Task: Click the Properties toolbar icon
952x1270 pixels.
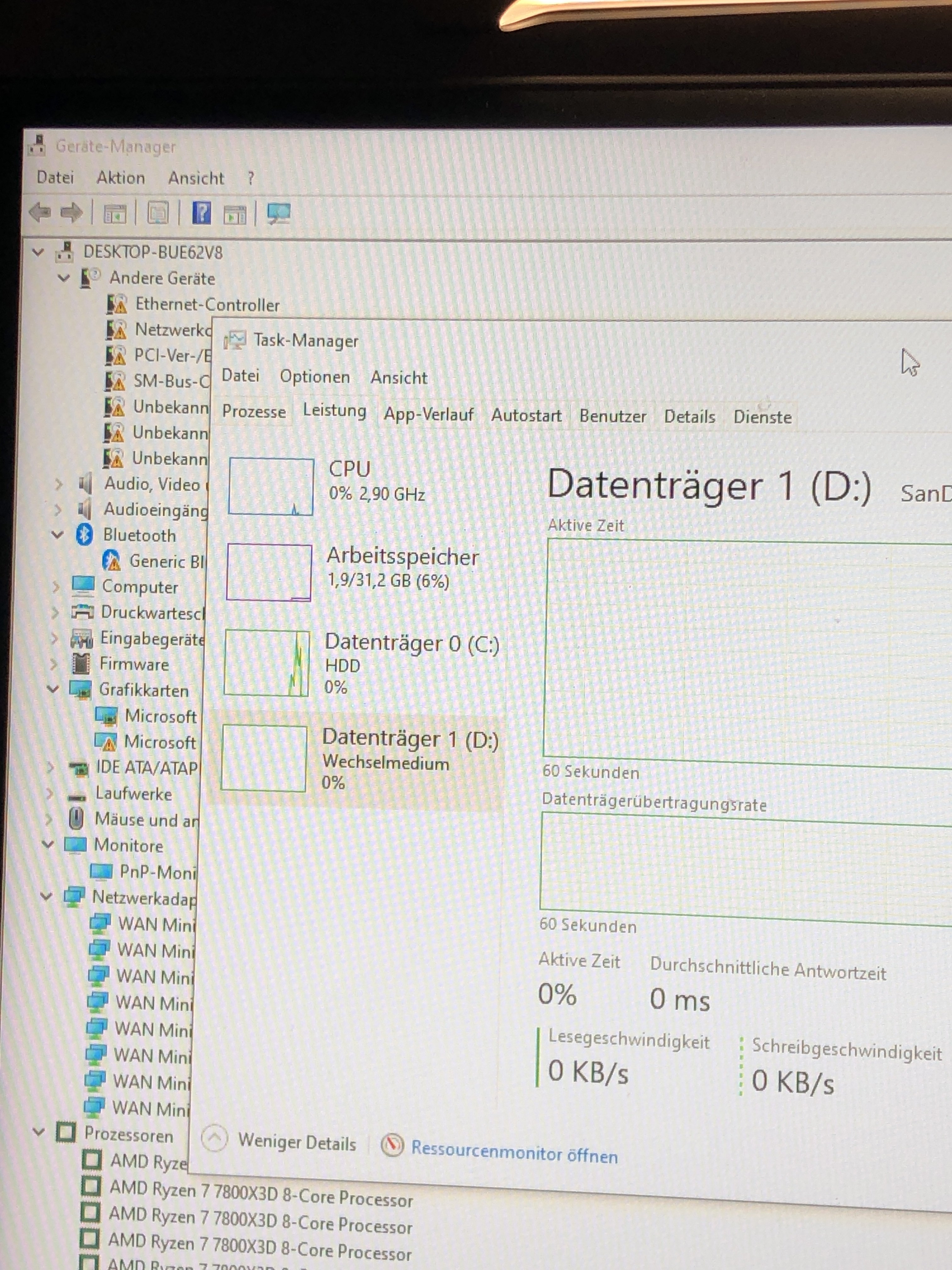Action: (x=158, y=214)
